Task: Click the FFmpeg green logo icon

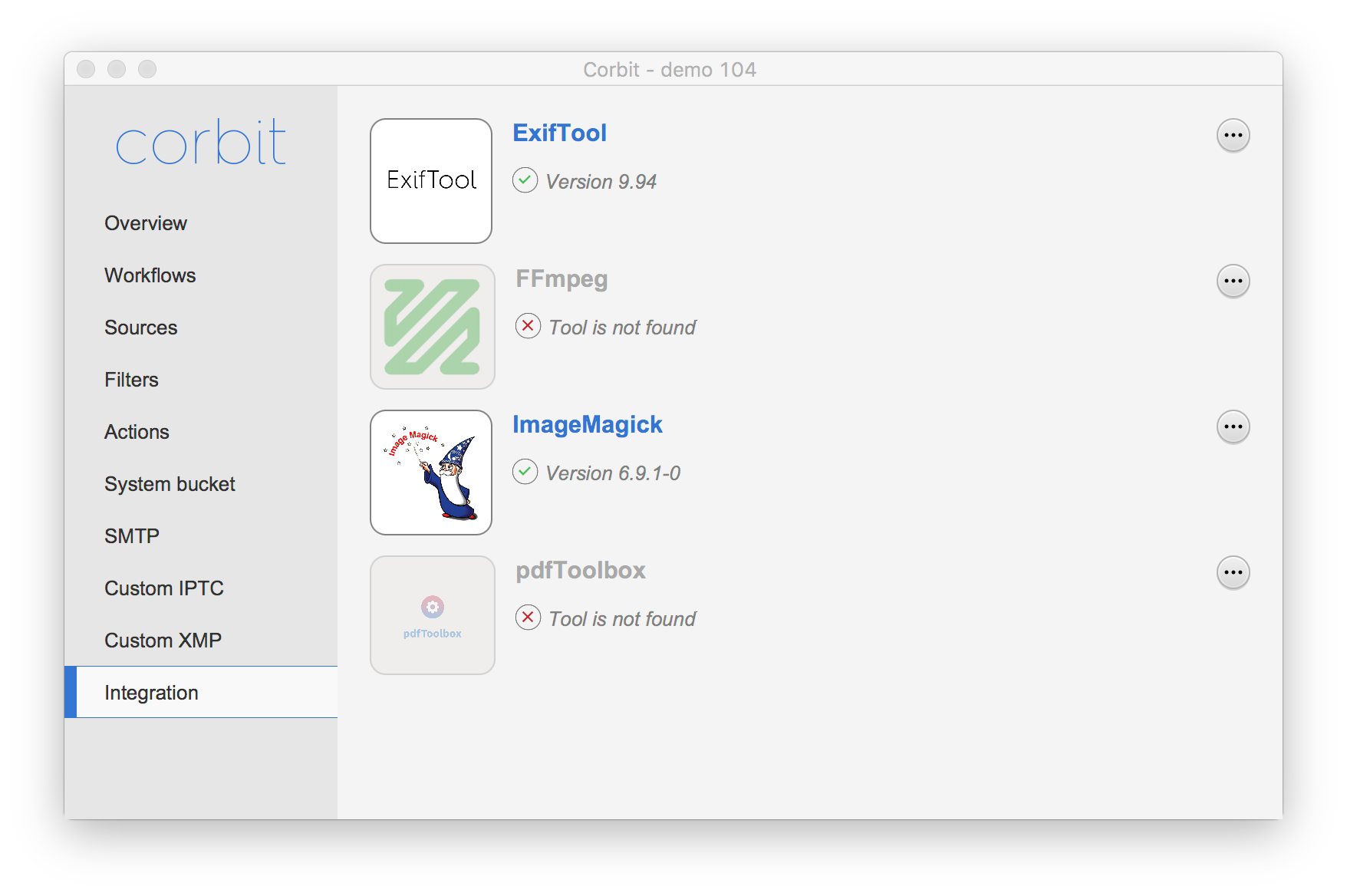Action: [x=433, y=327]
